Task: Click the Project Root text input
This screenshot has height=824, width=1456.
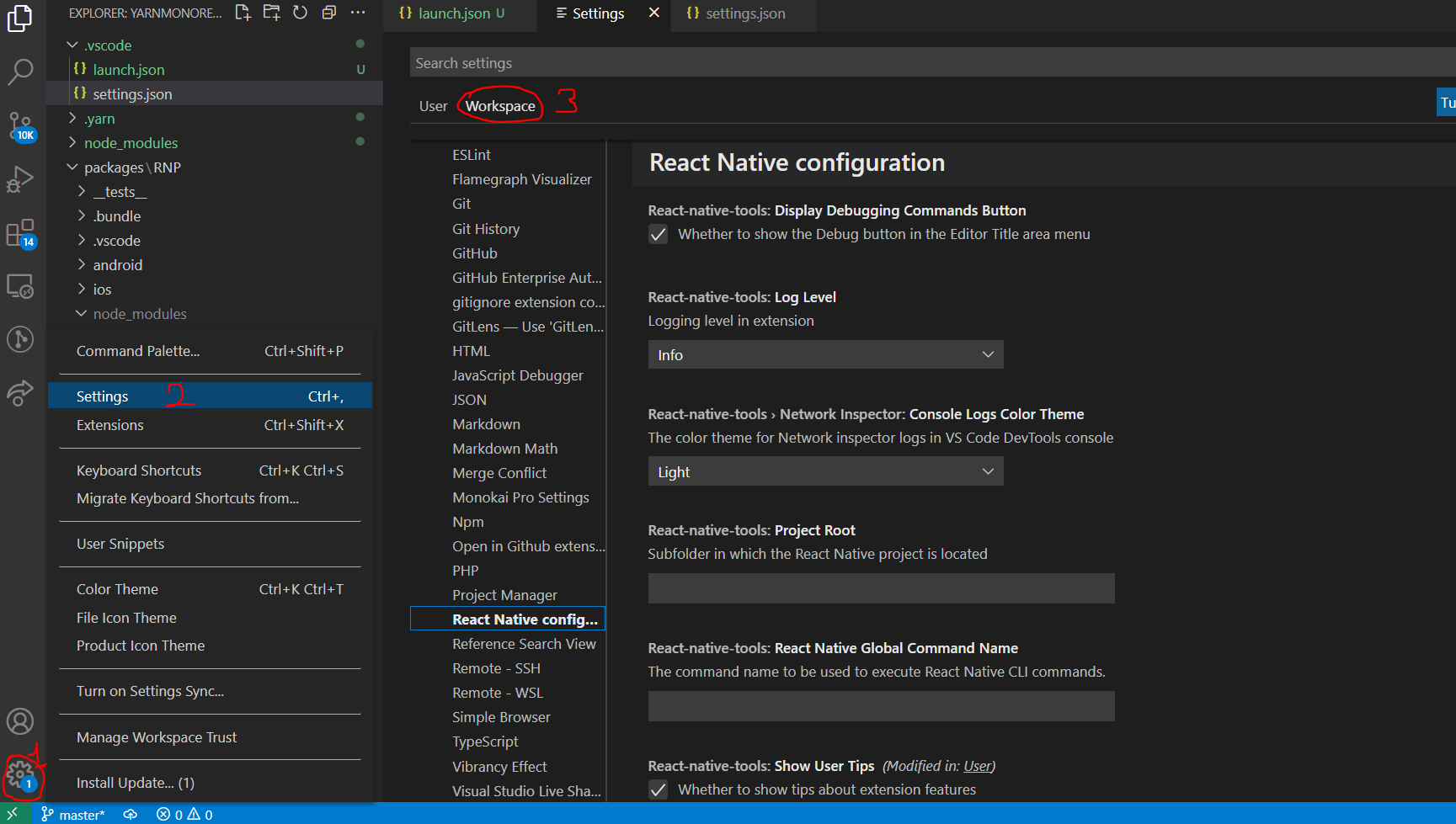Action: click(881, 588)
